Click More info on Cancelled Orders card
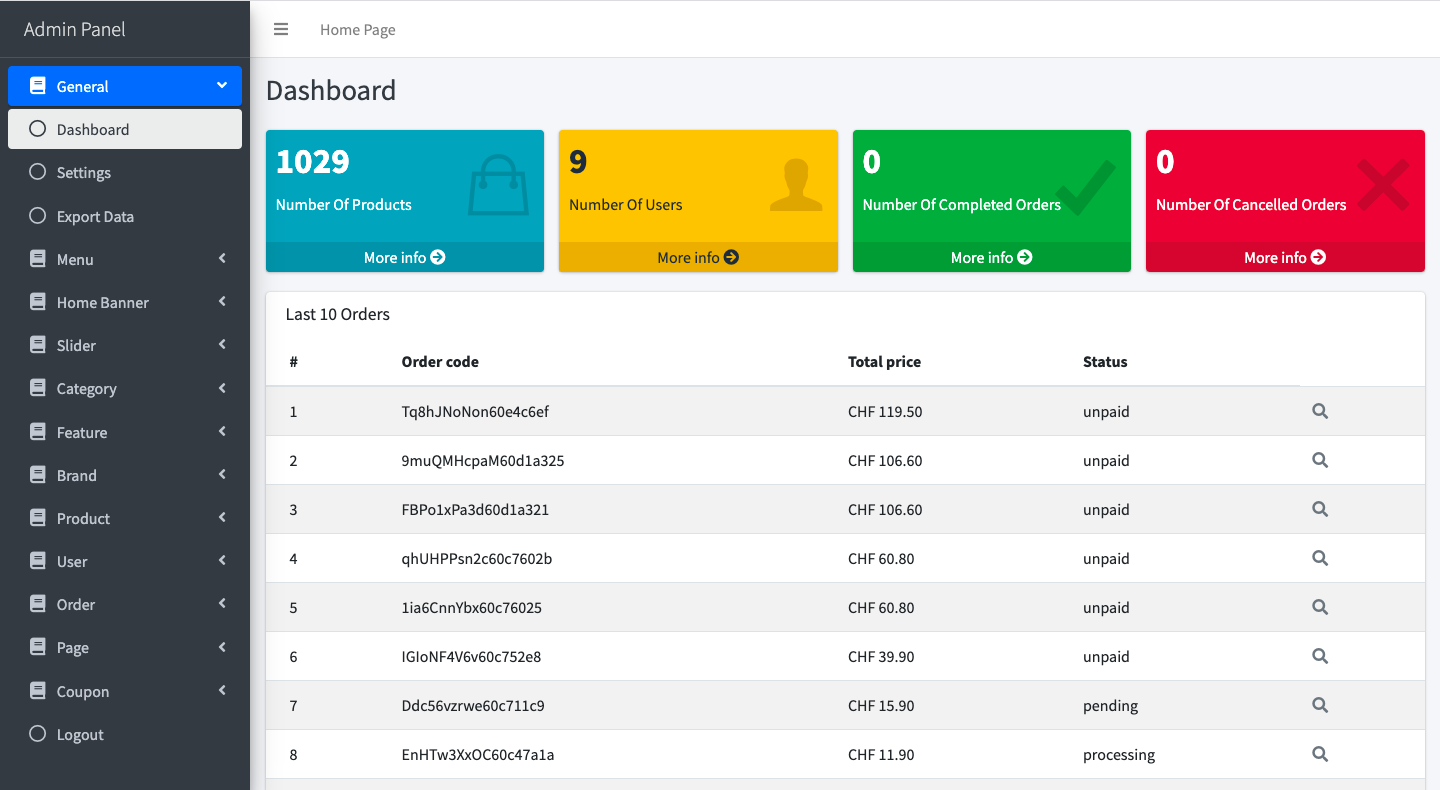This screenshot has width=1440, height=790. [x=1284, y=257]
